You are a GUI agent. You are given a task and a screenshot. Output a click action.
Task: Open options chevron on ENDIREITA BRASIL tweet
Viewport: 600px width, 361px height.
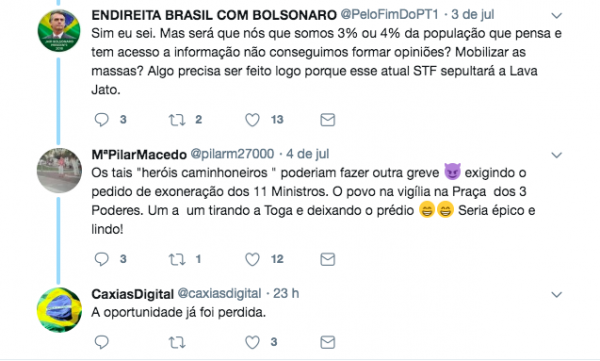pos(556,16)
